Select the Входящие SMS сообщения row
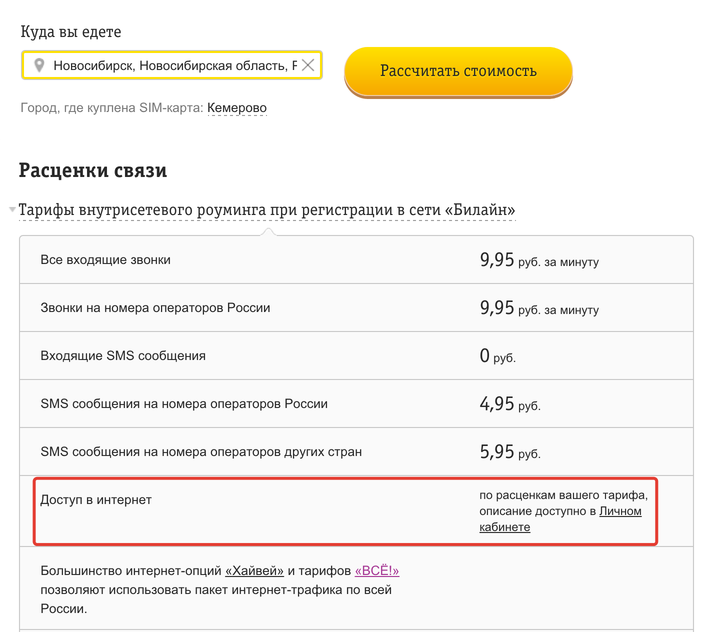This screenshot has width=711, height=632. 356,356
